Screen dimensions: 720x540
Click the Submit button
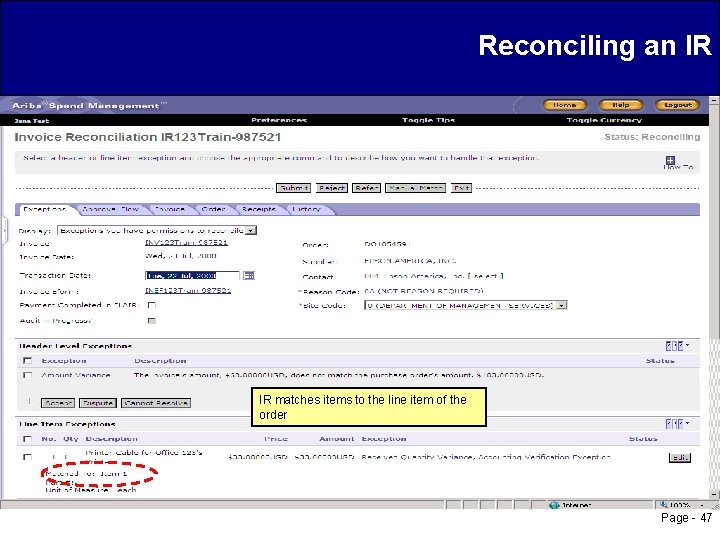293,188
